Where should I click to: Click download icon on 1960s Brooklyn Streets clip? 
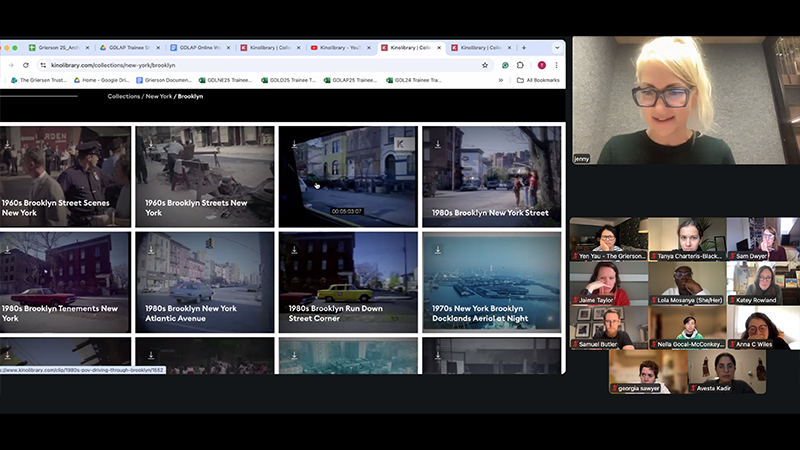(150, 144)
